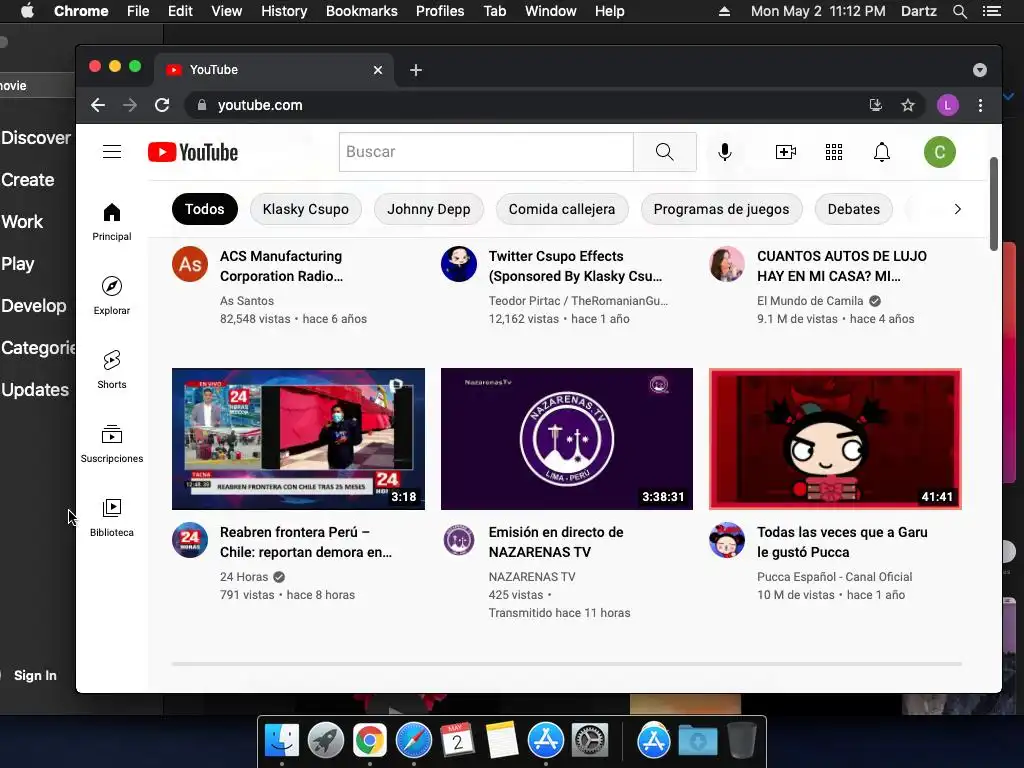Open Finder in the Dock
This screenshot has height=768, width=1024.
pos(281,741)
